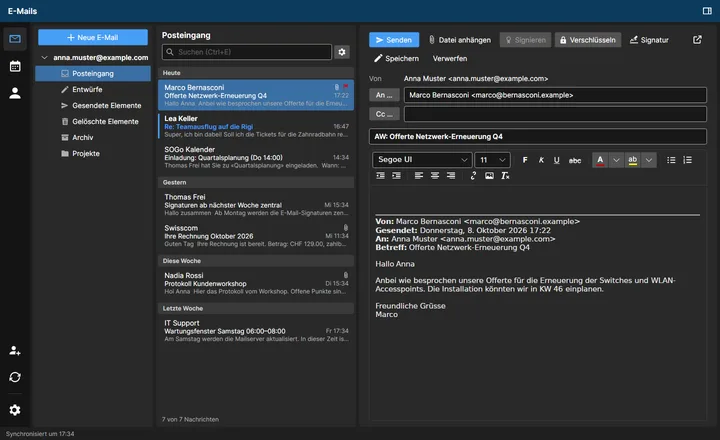Image resolution: width=720 pixels, height=440 pixels.
Task: Click the An ... recipient button
Action: click(384, 95)
